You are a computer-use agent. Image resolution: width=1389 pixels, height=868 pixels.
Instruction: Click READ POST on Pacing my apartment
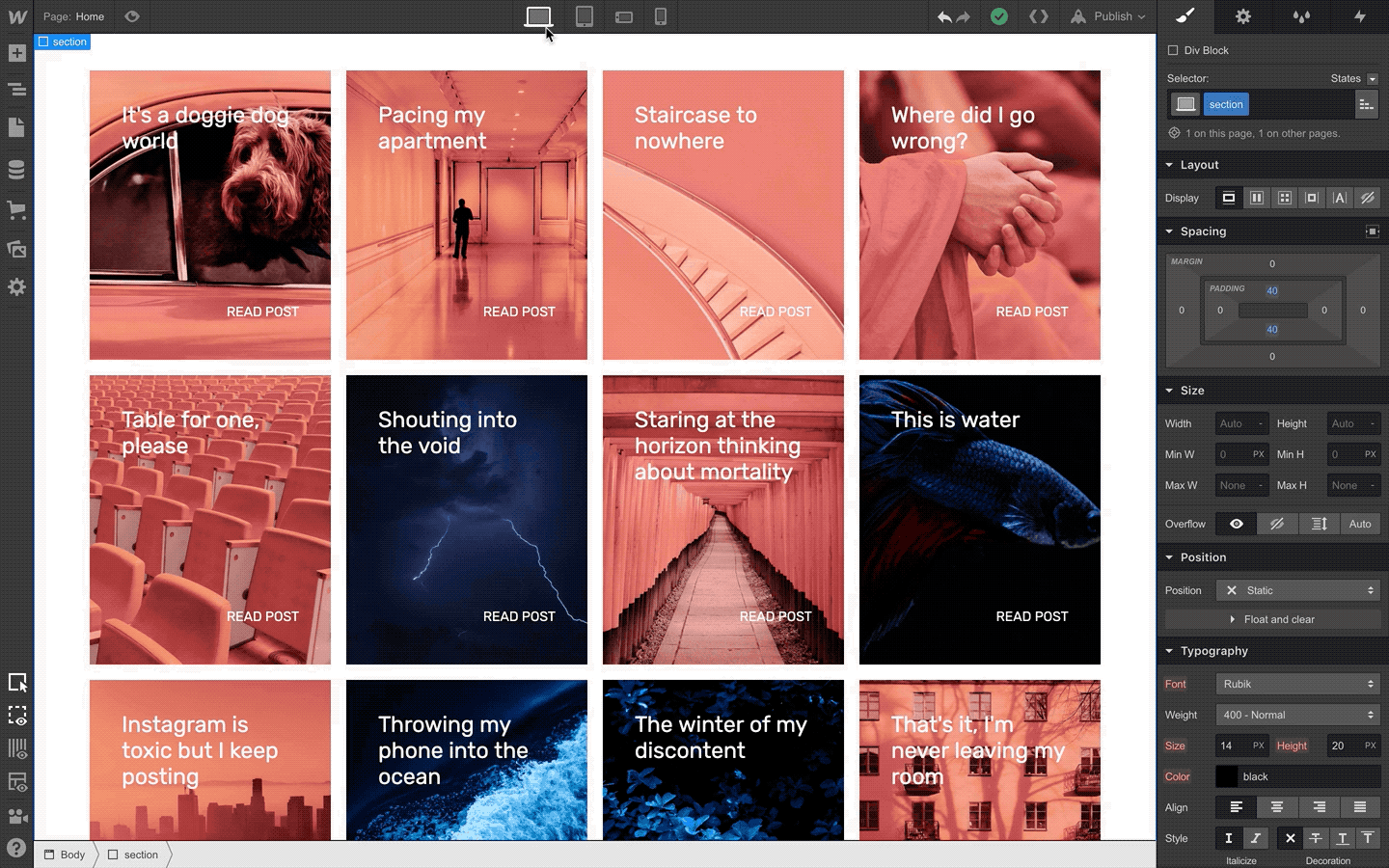pyautogui.click(x=519, y=312)
